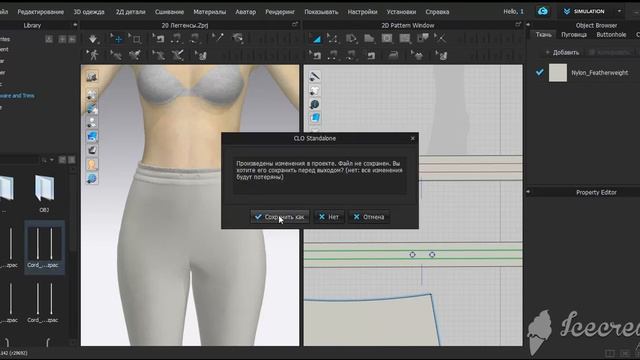The width and height of the screenshot is (640, 360).
Task: Click the Nylon_Featherweight fabric name
Action: [x=599, y=73]
